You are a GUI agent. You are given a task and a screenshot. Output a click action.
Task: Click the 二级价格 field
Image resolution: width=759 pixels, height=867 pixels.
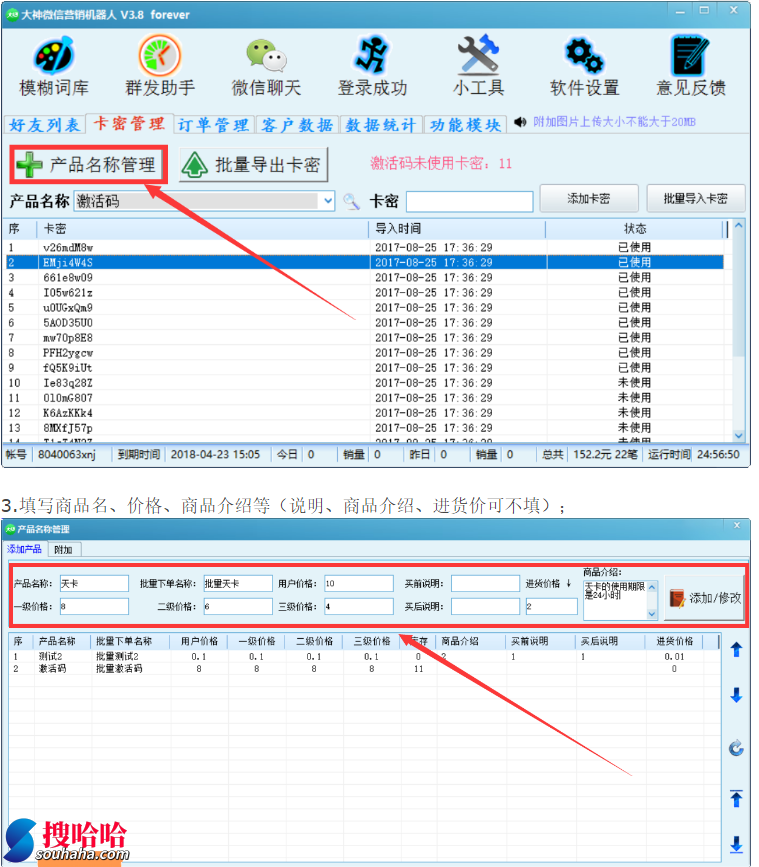tap(238, 607)
